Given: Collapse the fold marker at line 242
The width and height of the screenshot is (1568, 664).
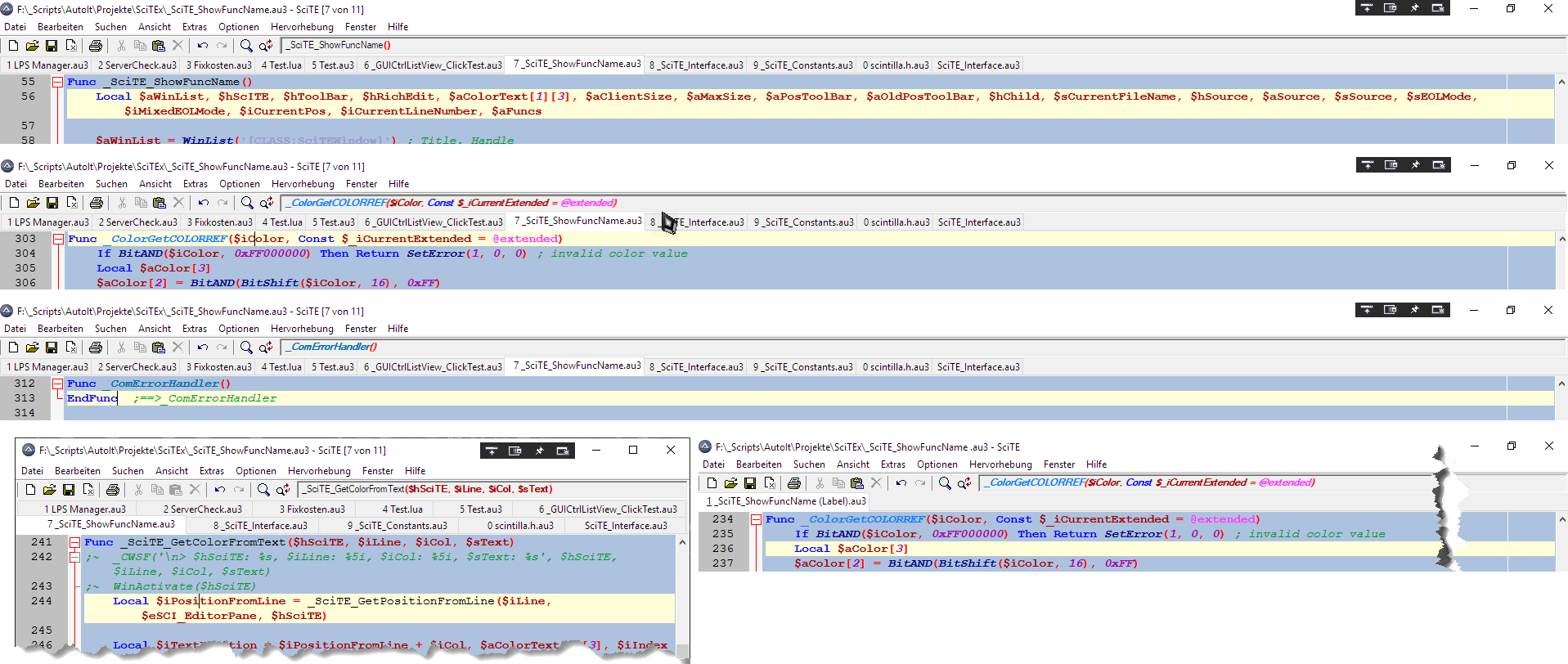Looking at the screenshot, I should click(74, 557).
